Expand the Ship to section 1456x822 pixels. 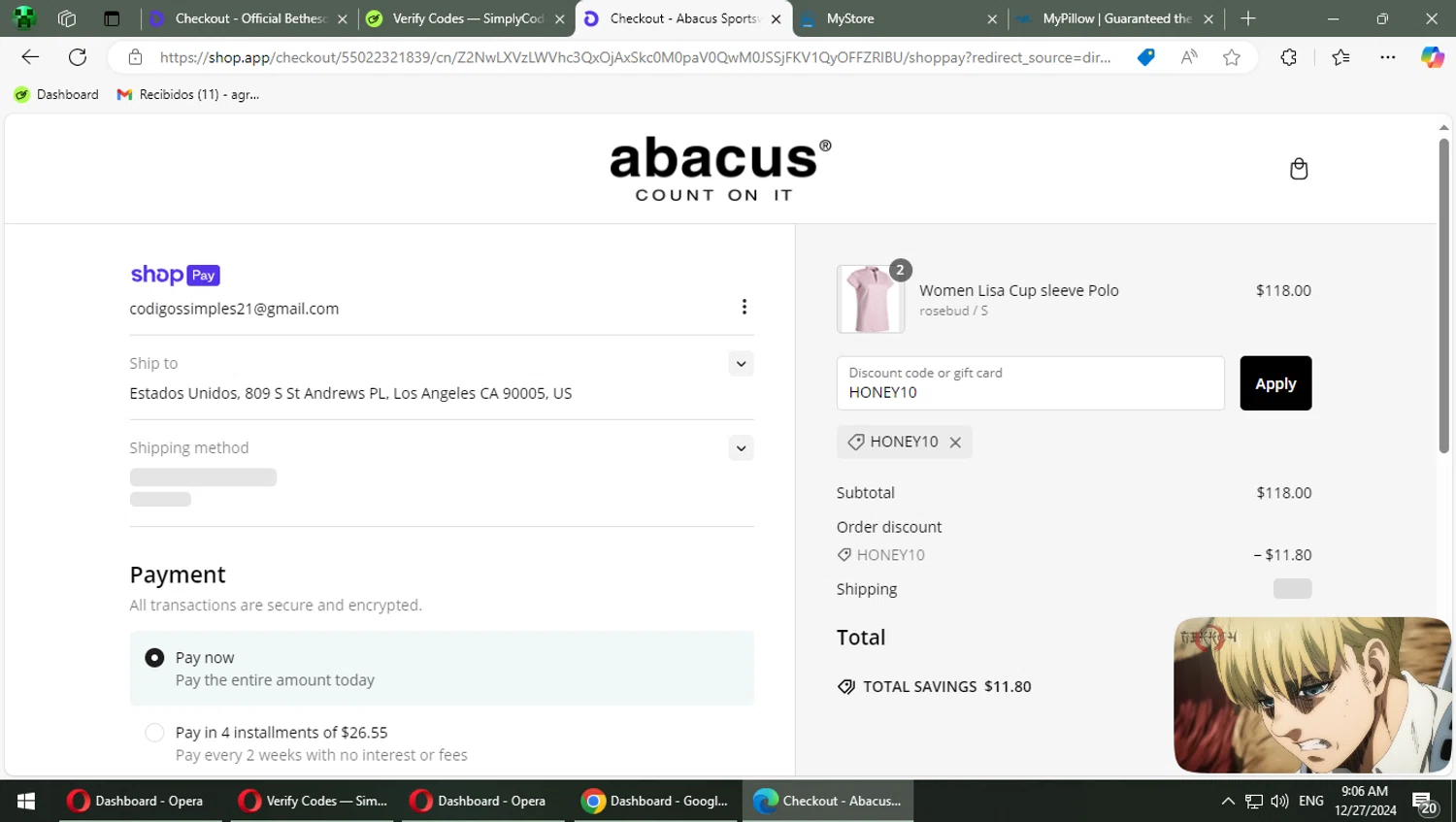[x=741, y=364]
